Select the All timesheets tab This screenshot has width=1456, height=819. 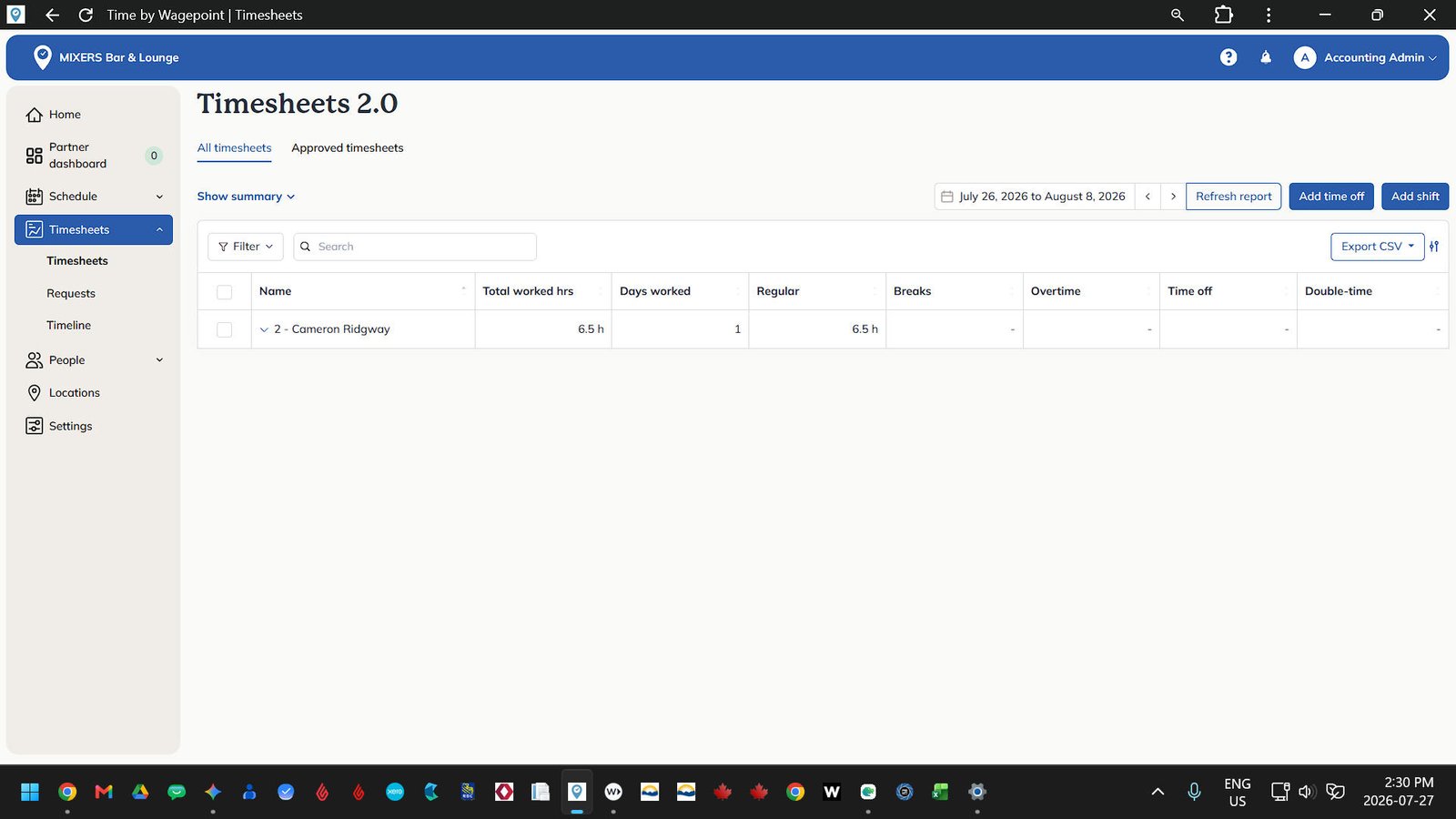pos(234,147)
